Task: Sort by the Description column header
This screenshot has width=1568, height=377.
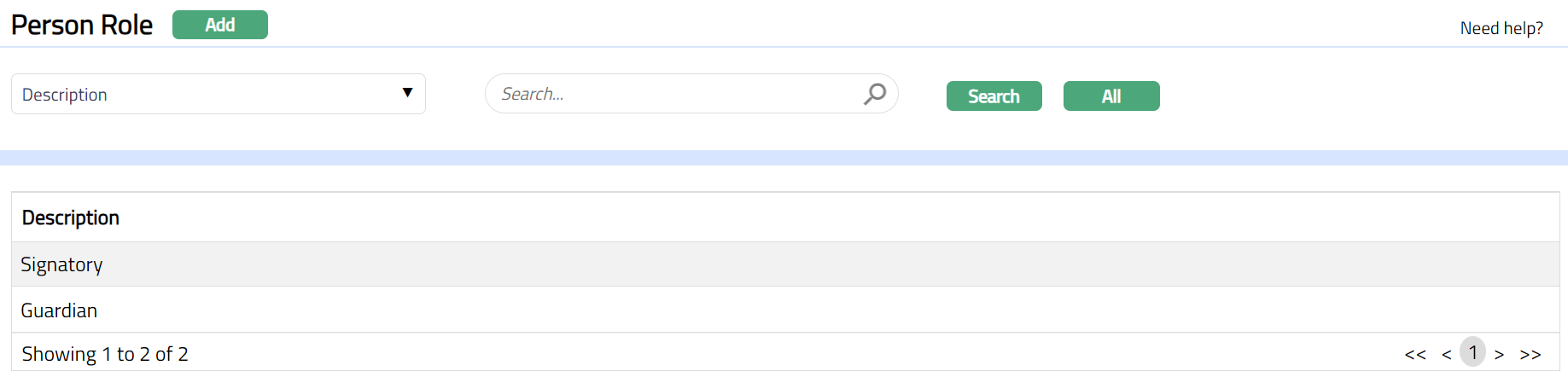Action: pos(71,217)
